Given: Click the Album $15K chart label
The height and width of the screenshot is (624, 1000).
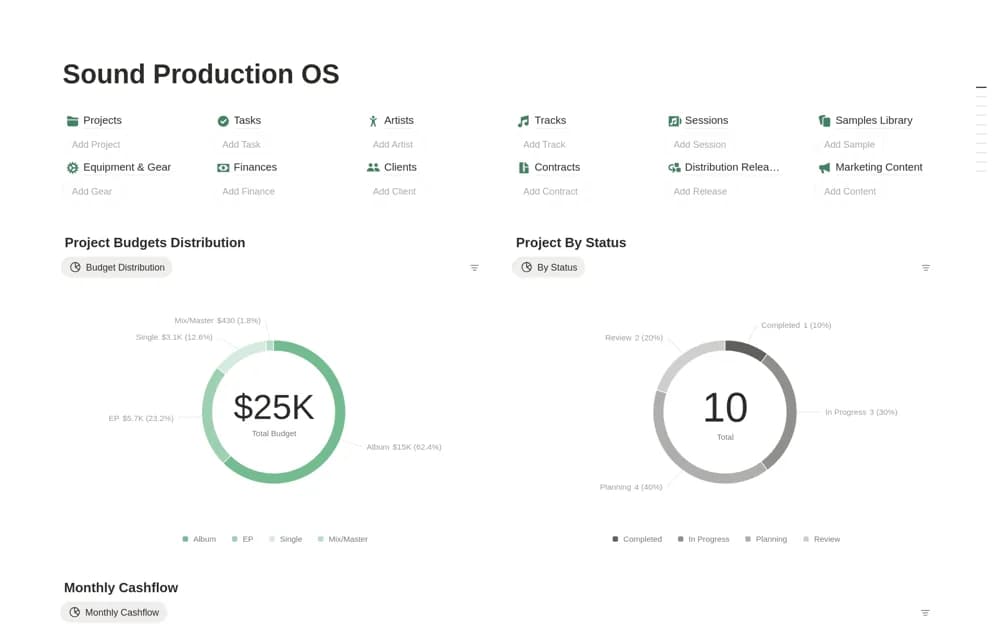Looking at the screenshot, I should [404, 447].
